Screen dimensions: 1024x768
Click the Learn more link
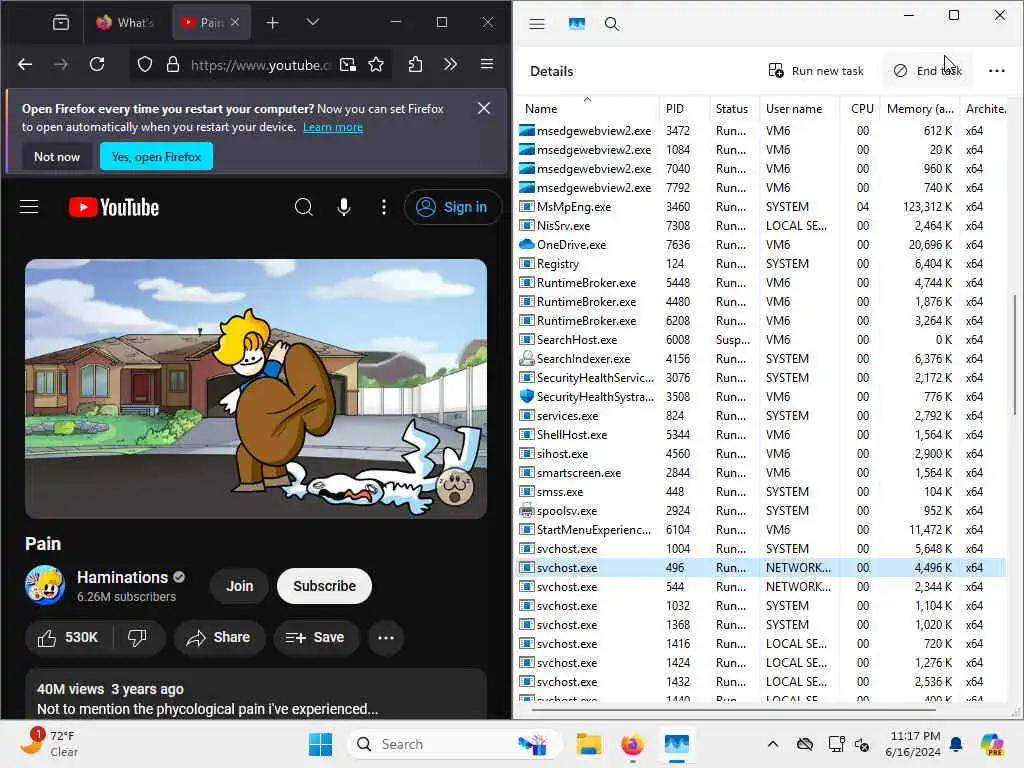click(332, 127)
